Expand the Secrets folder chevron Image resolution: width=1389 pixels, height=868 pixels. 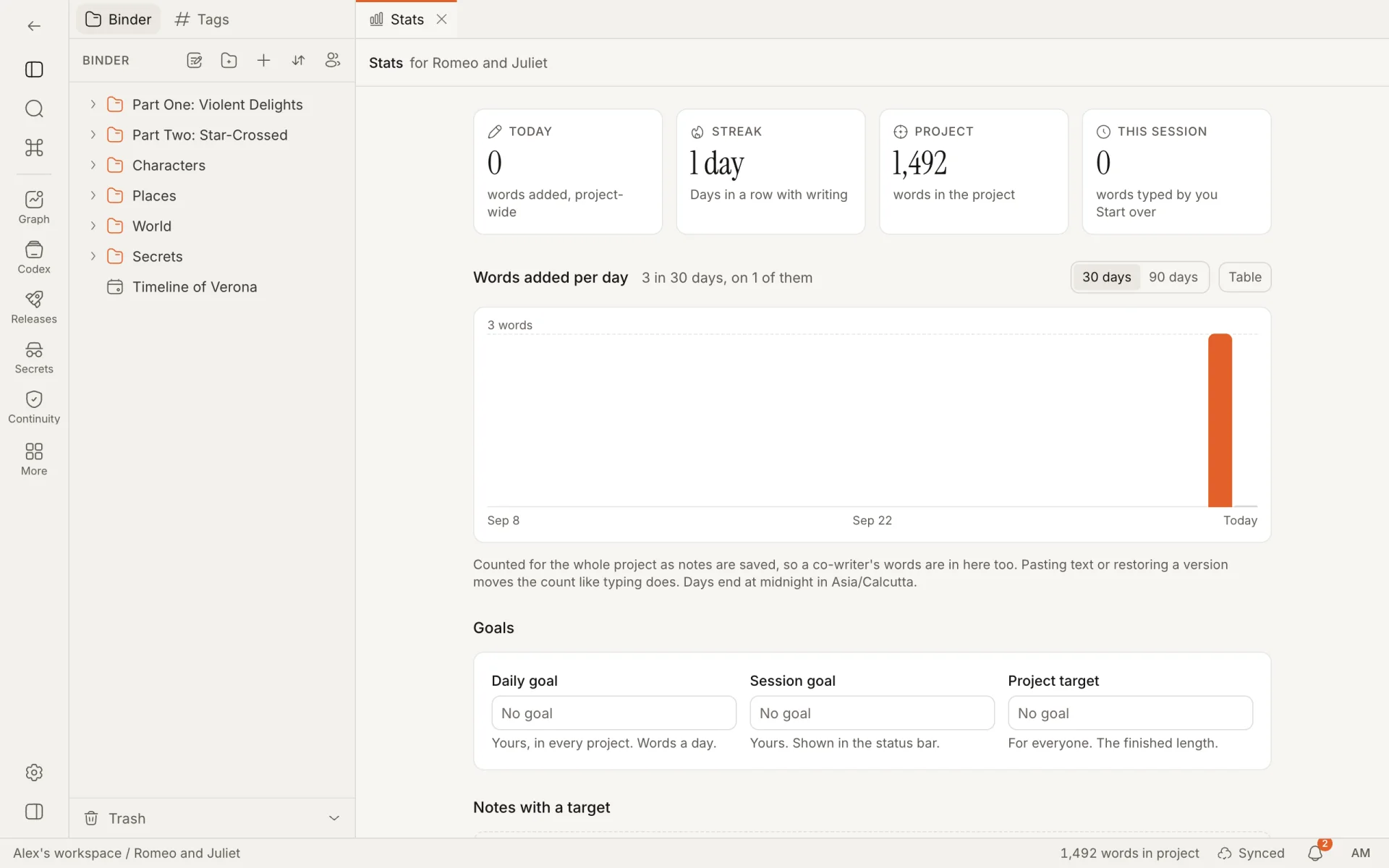coord(93,257)
